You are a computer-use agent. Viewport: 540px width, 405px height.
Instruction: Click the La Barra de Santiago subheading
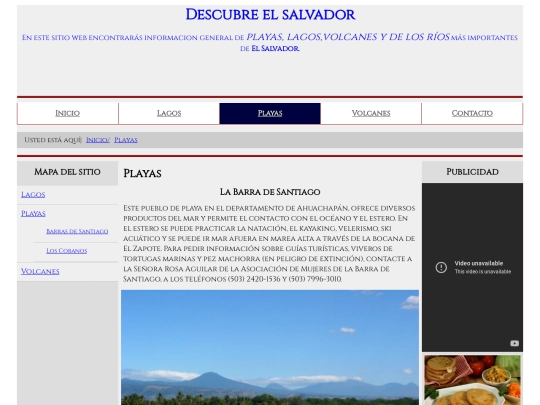(x=270, y=192)
